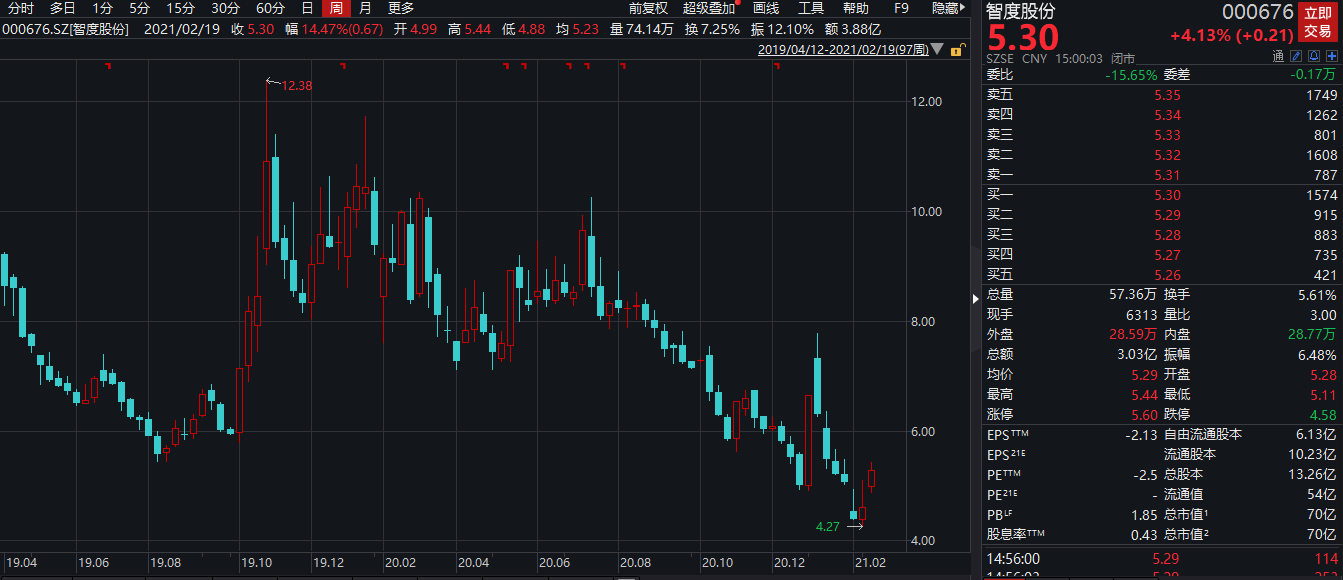Click the 立即交易 trade button
This screenshot has height=580, width=1343.
pos(1317,23)
